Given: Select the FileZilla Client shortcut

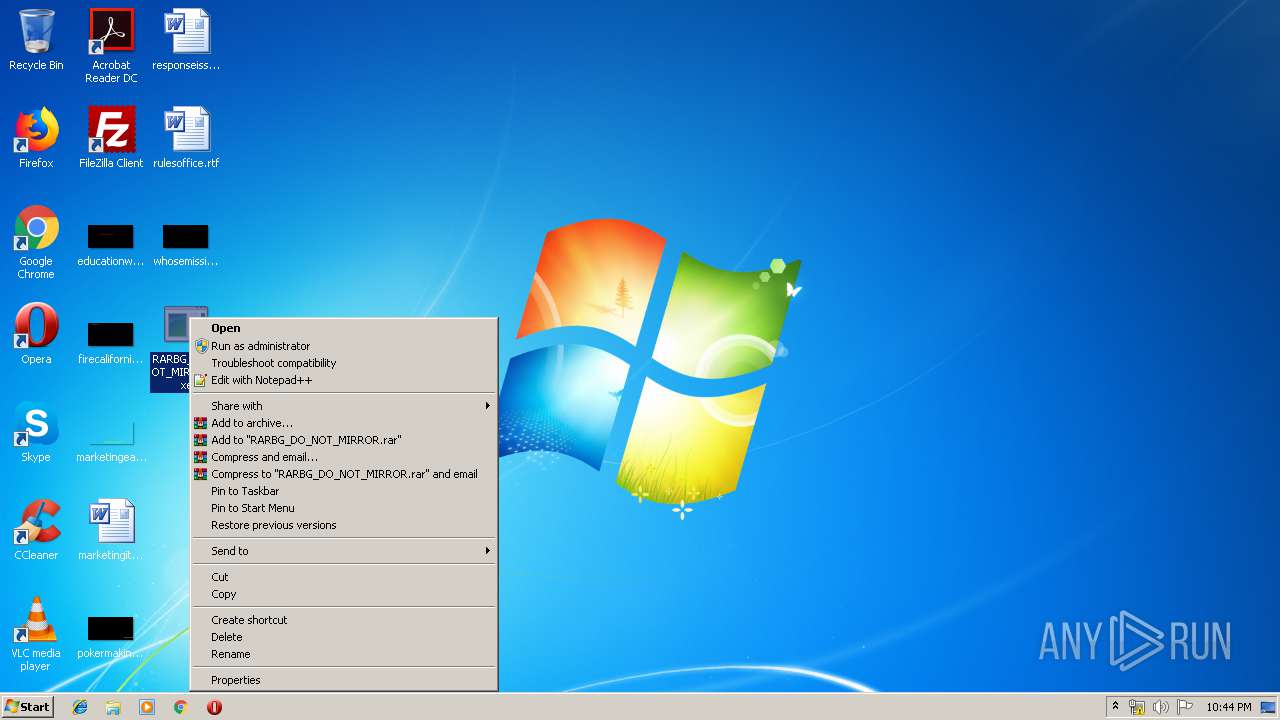Looking at the screenshot, I should pyautogui.click(x=111, y=138).
